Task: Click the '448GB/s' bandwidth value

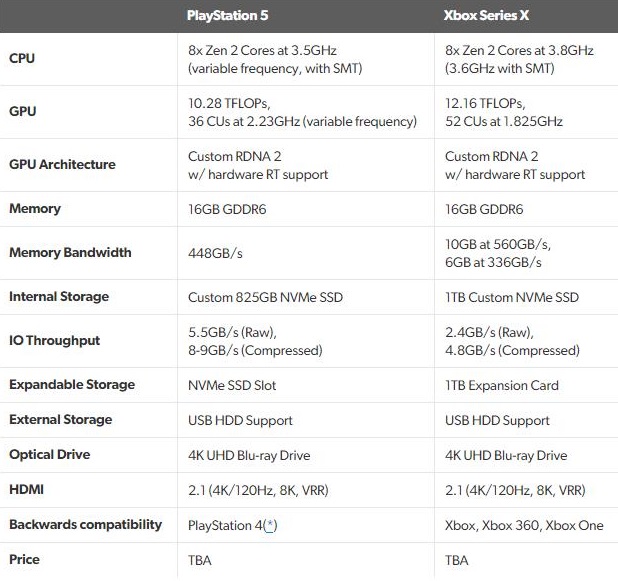Action: 215,253
